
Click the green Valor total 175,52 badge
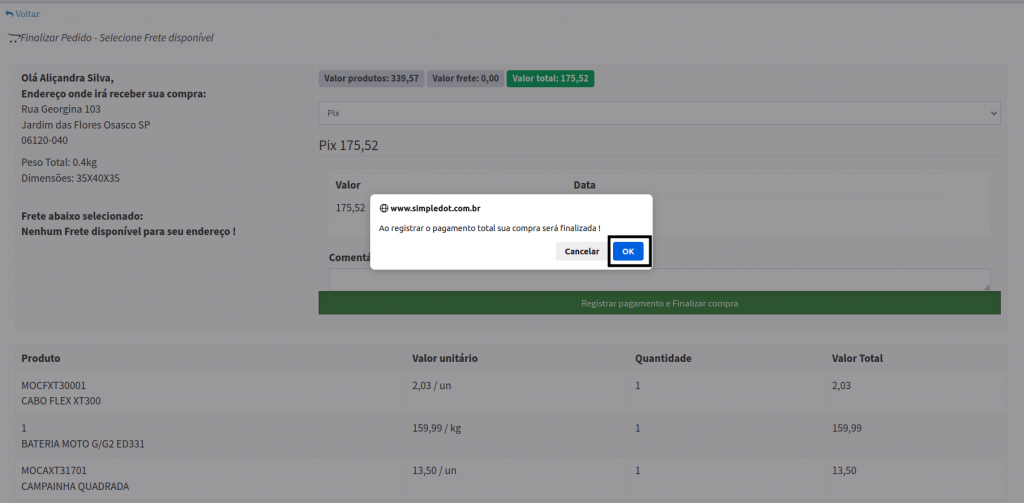pos(549,78)
